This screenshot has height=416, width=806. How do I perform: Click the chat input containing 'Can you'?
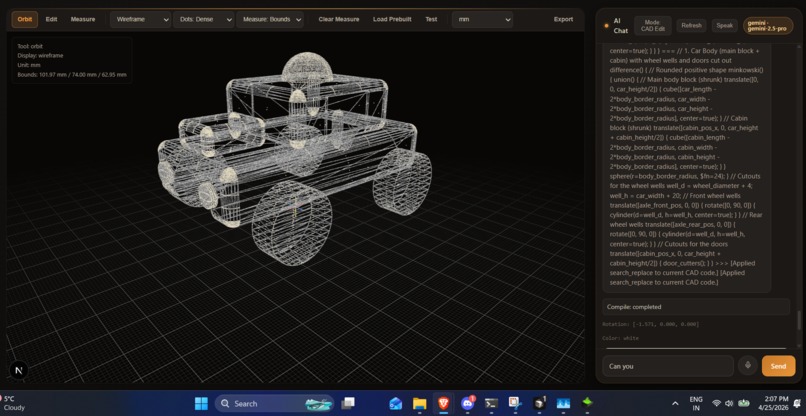point(668,366)
